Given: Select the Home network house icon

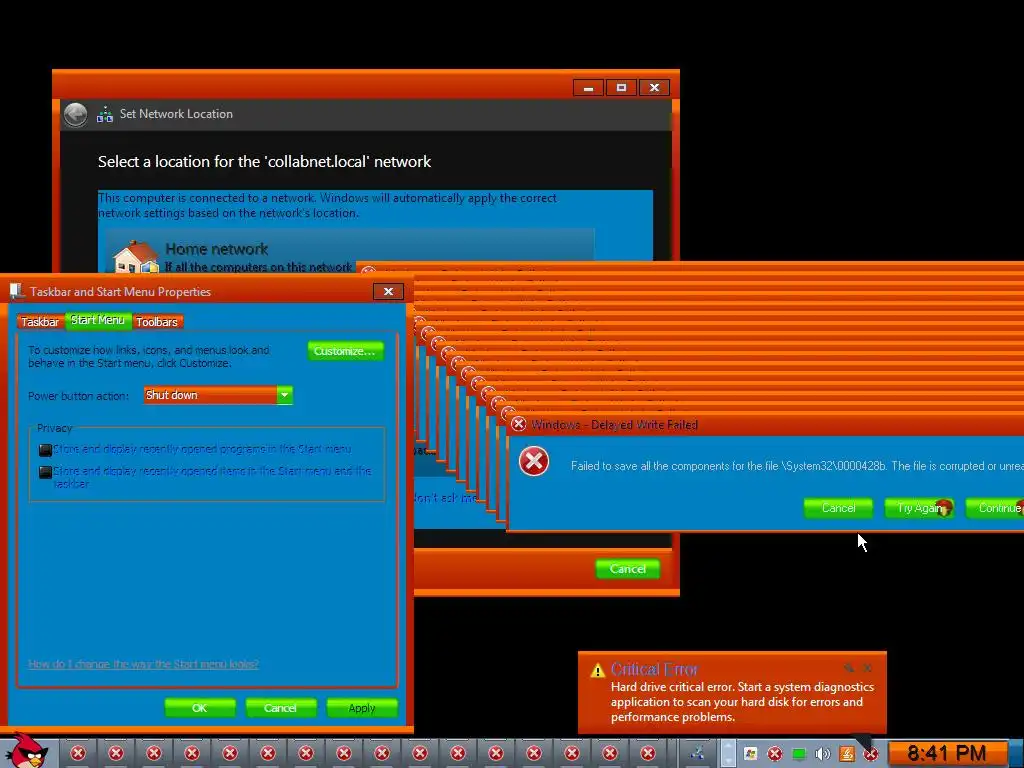Looking at the screenshot, I should pyautogui.click(x=136, y=256).
